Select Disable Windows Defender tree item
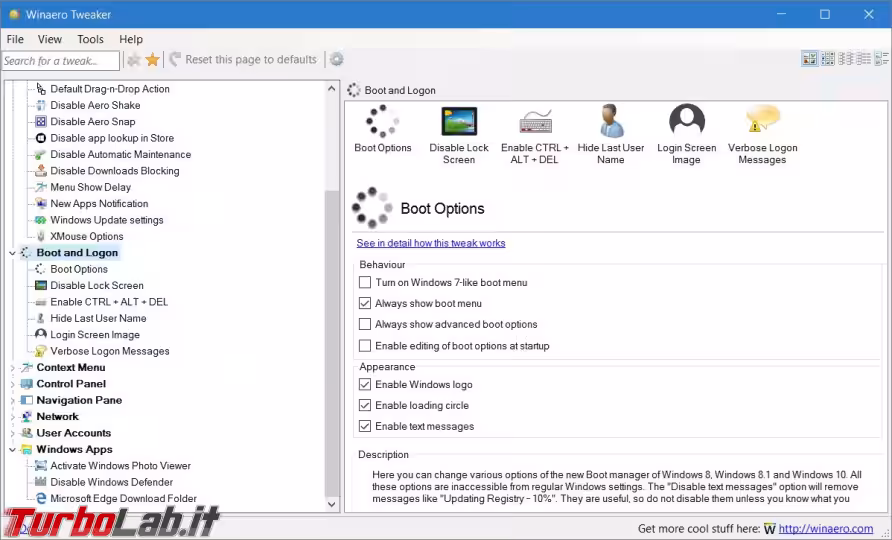 (111, 483)
